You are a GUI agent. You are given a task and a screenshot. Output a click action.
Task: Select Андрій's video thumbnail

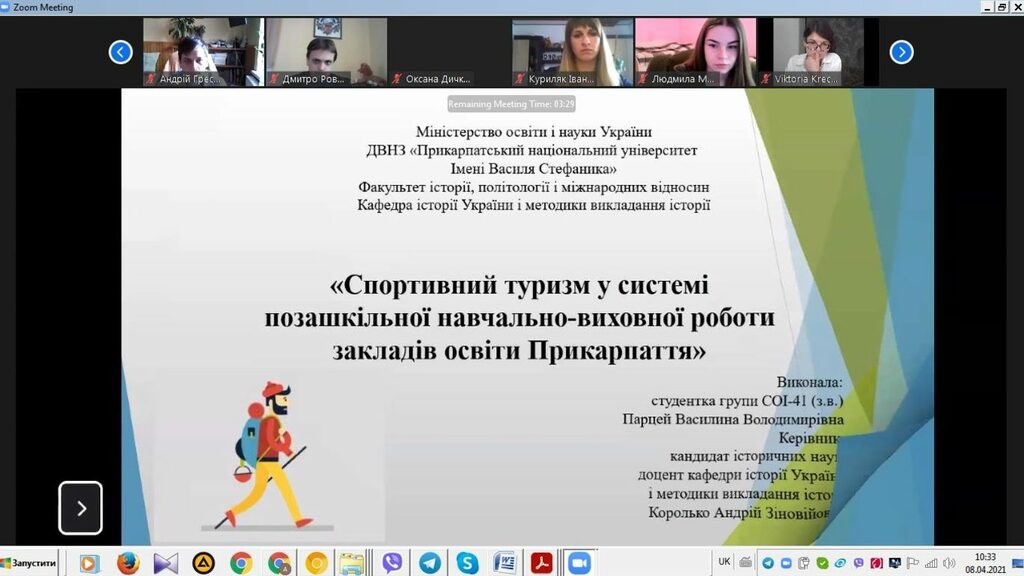(x=203, y=52)
